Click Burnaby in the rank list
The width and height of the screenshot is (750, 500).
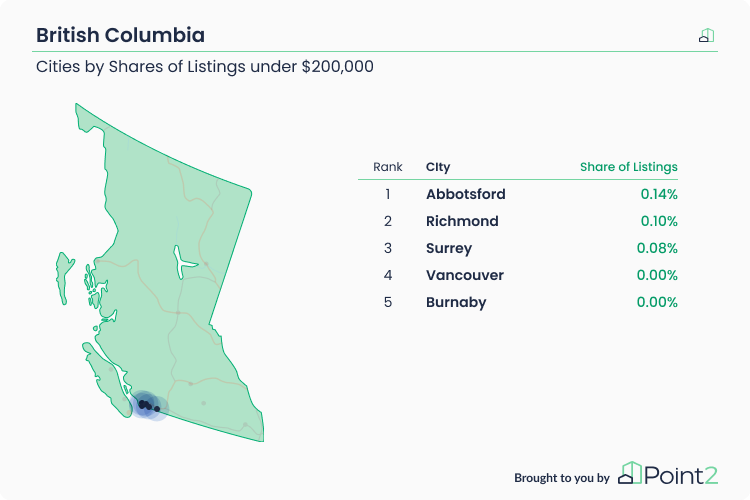(456, 302)
